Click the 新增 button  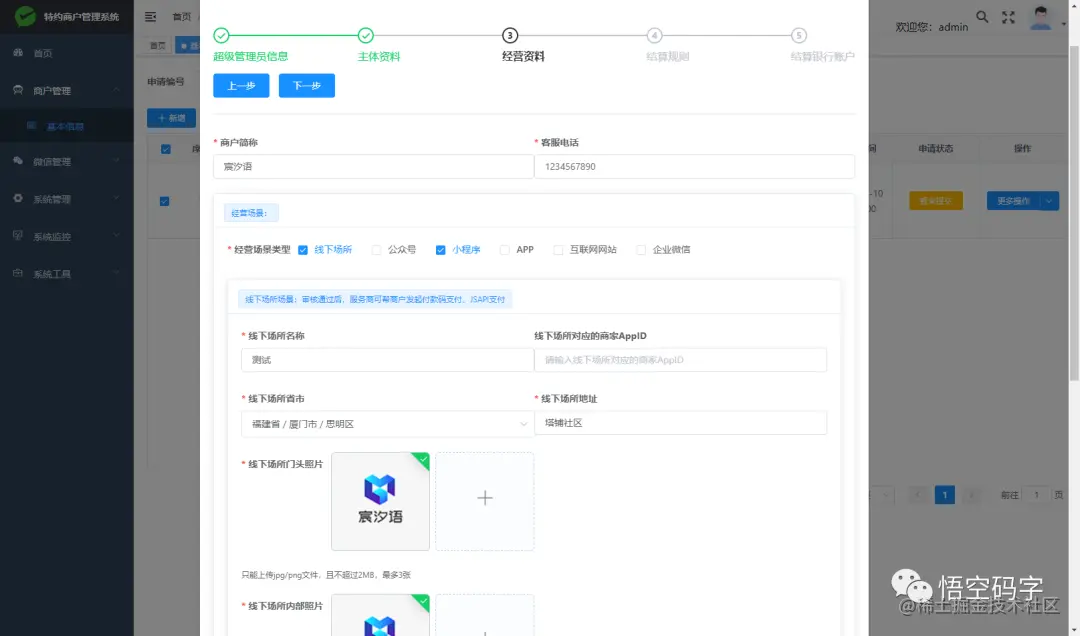pos(172,118)
